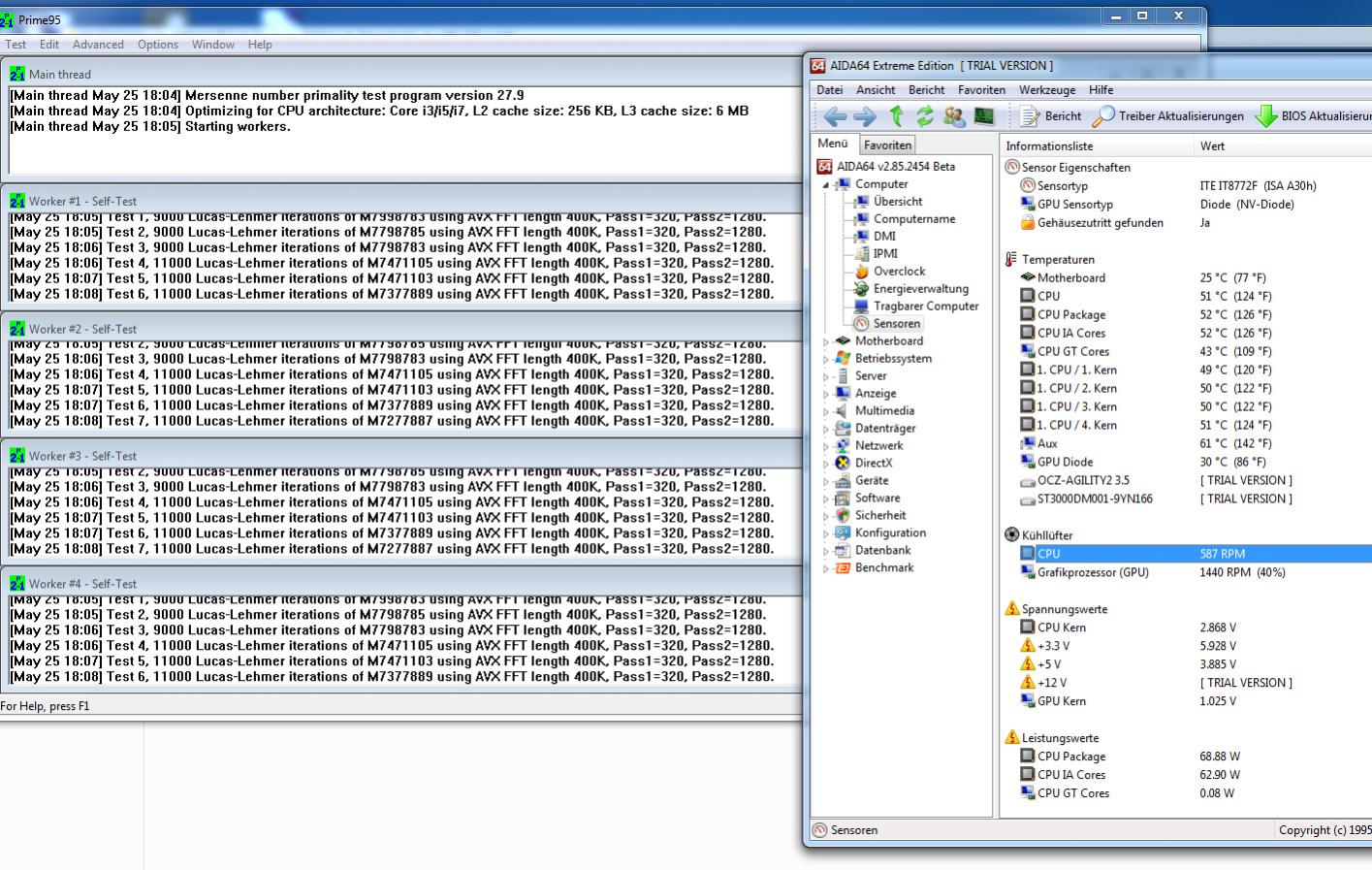Expand the Server tree node

point(827,376)
